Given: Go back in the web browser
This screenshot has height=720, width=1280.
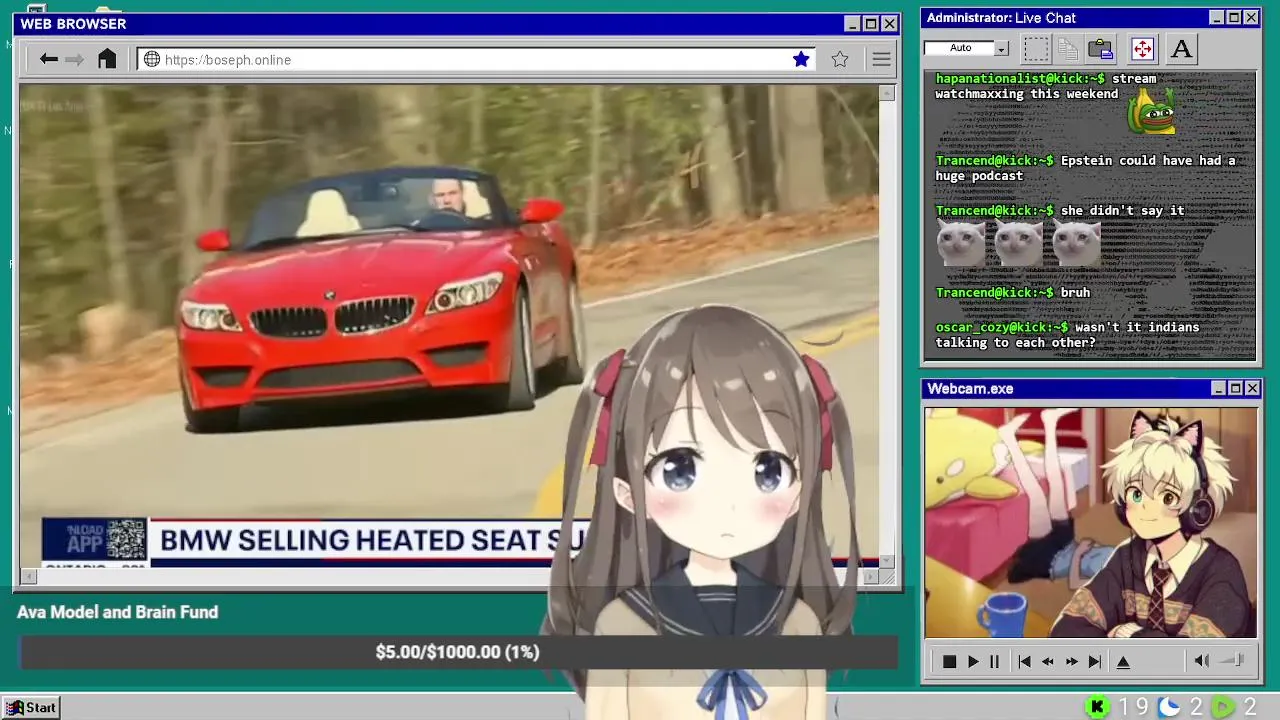Looking at the screenshot, I should 48,59.
